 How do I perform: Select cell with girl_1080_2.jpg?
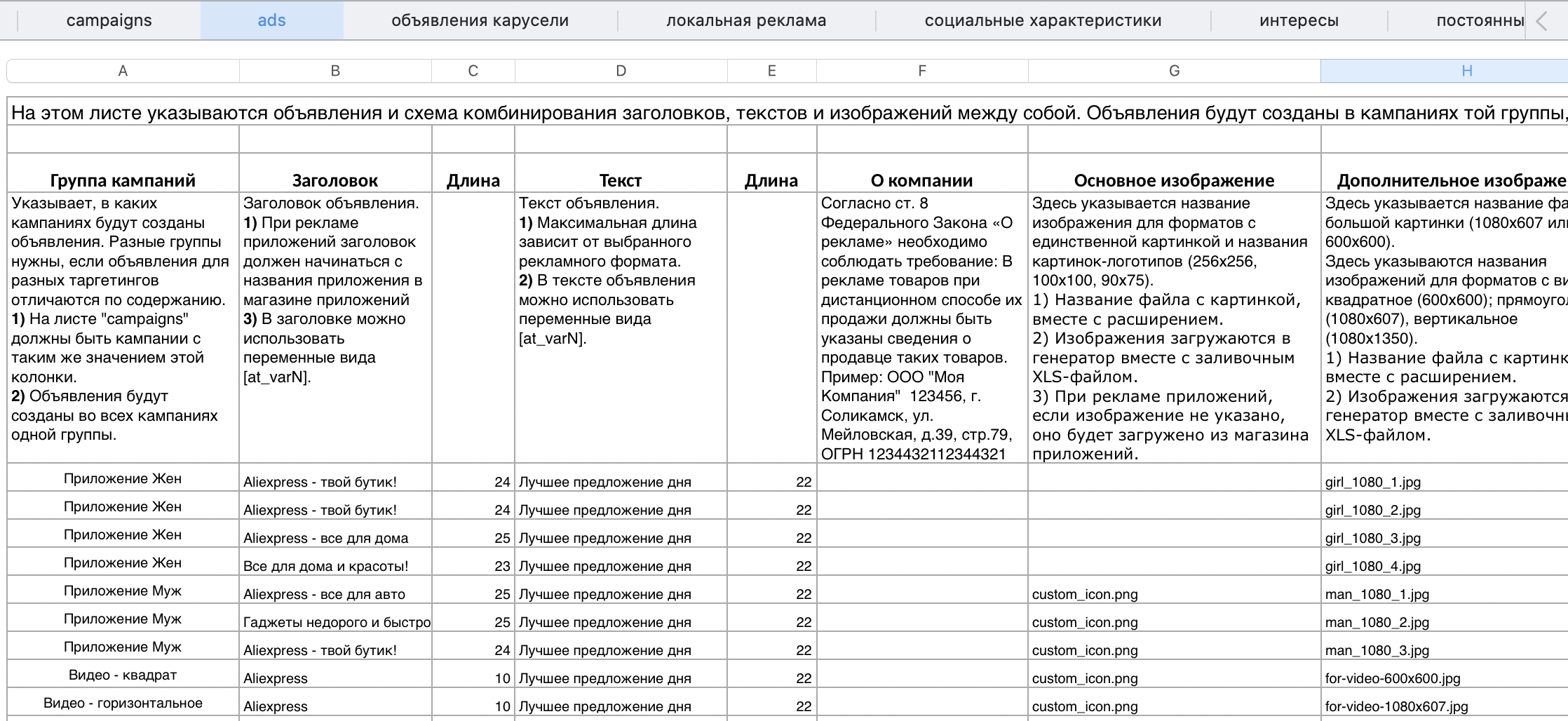[x=1445, y=506]
